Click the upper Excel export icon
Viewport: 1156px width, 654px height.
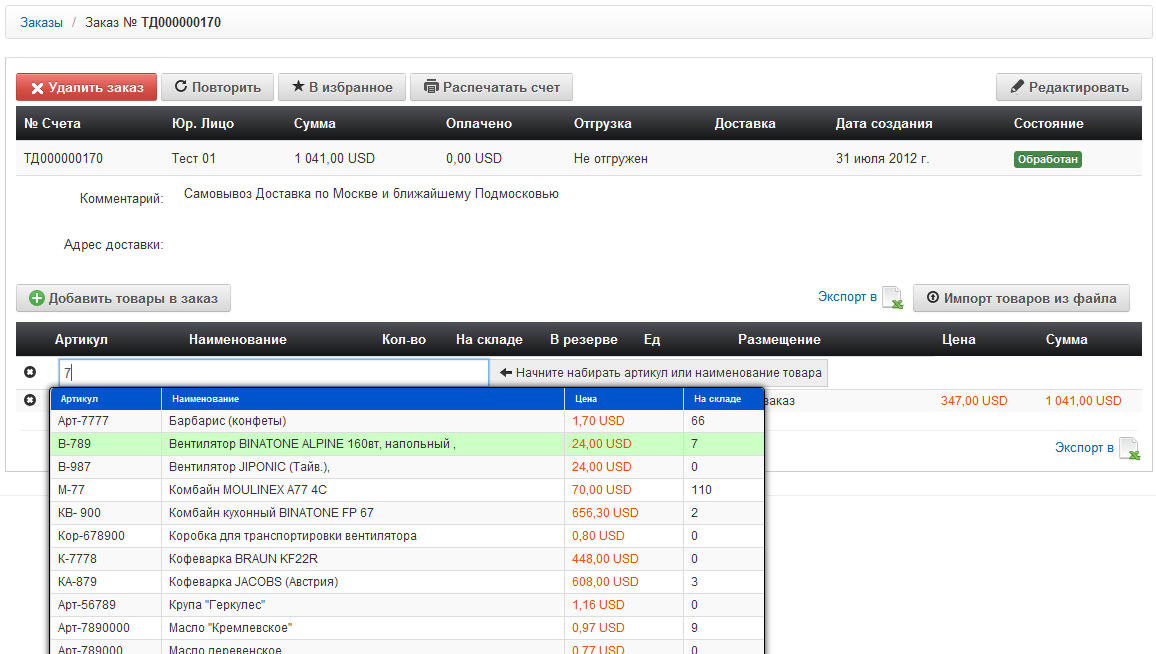tap(892, 298)
